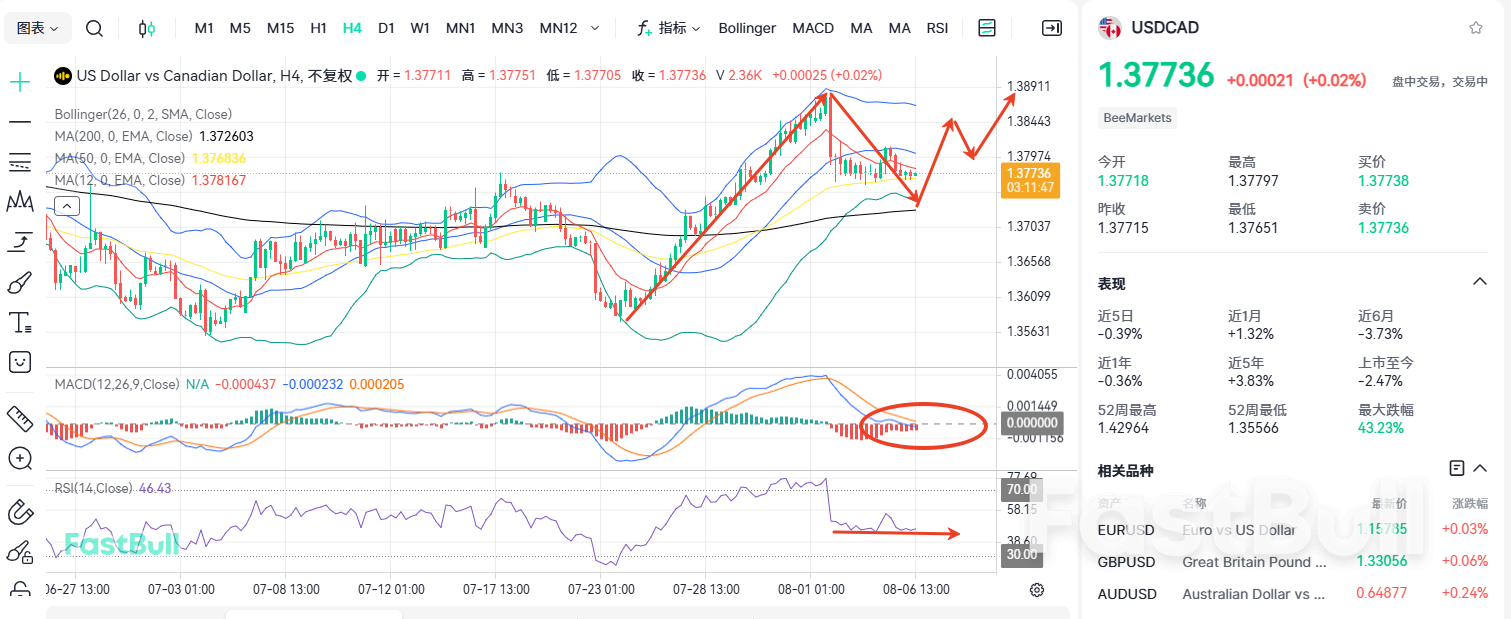Select the brush drawing tool
The image size is (1511, 619).
(x=20, y=282)
